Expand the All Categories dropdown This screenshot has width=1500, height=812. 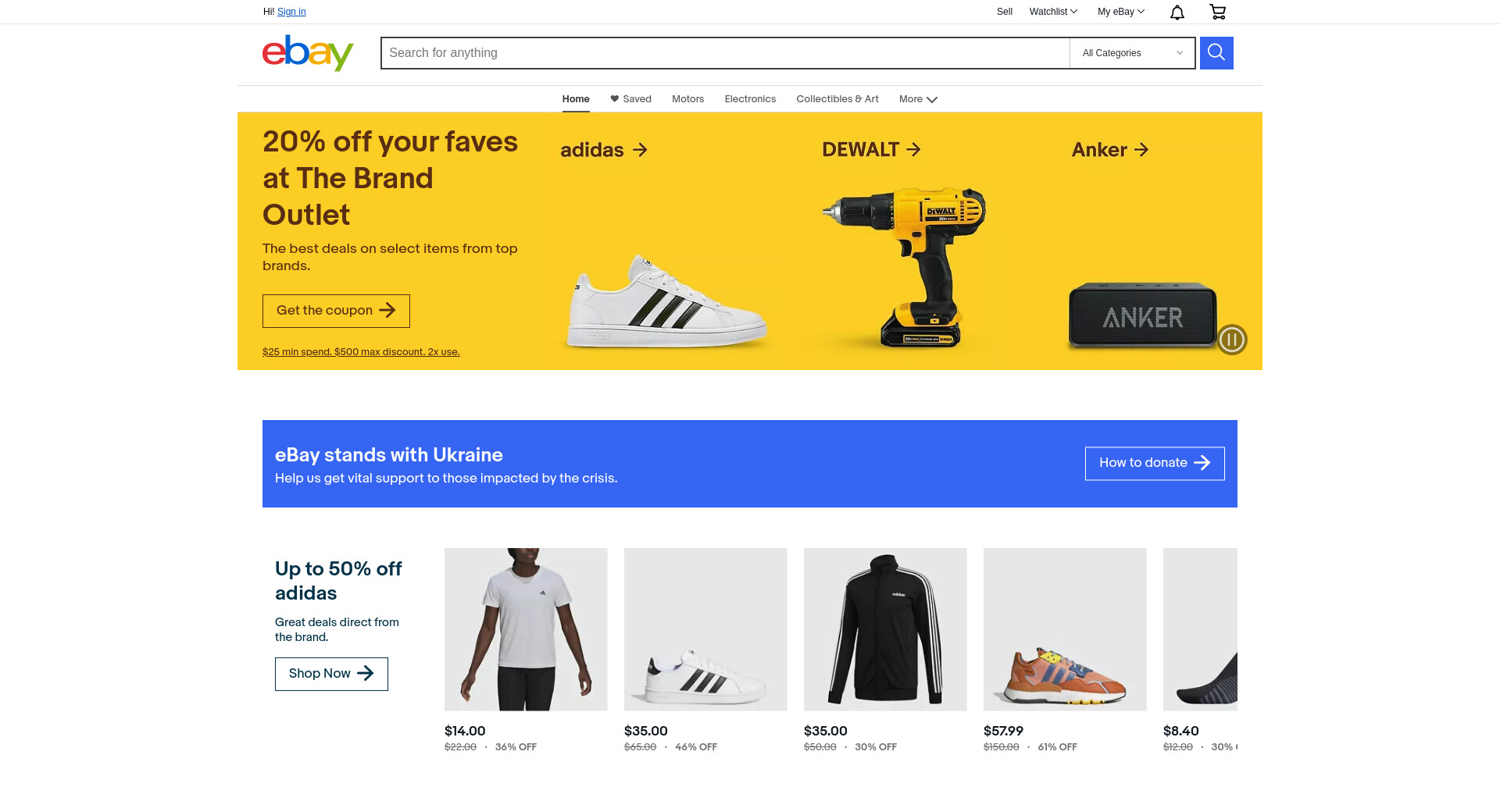(x=1132, y=53)
